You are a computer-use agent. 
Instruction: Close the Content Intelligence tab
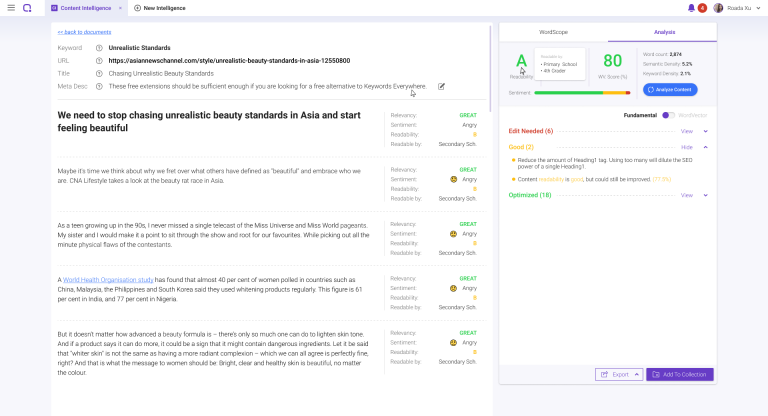point(120,8)
